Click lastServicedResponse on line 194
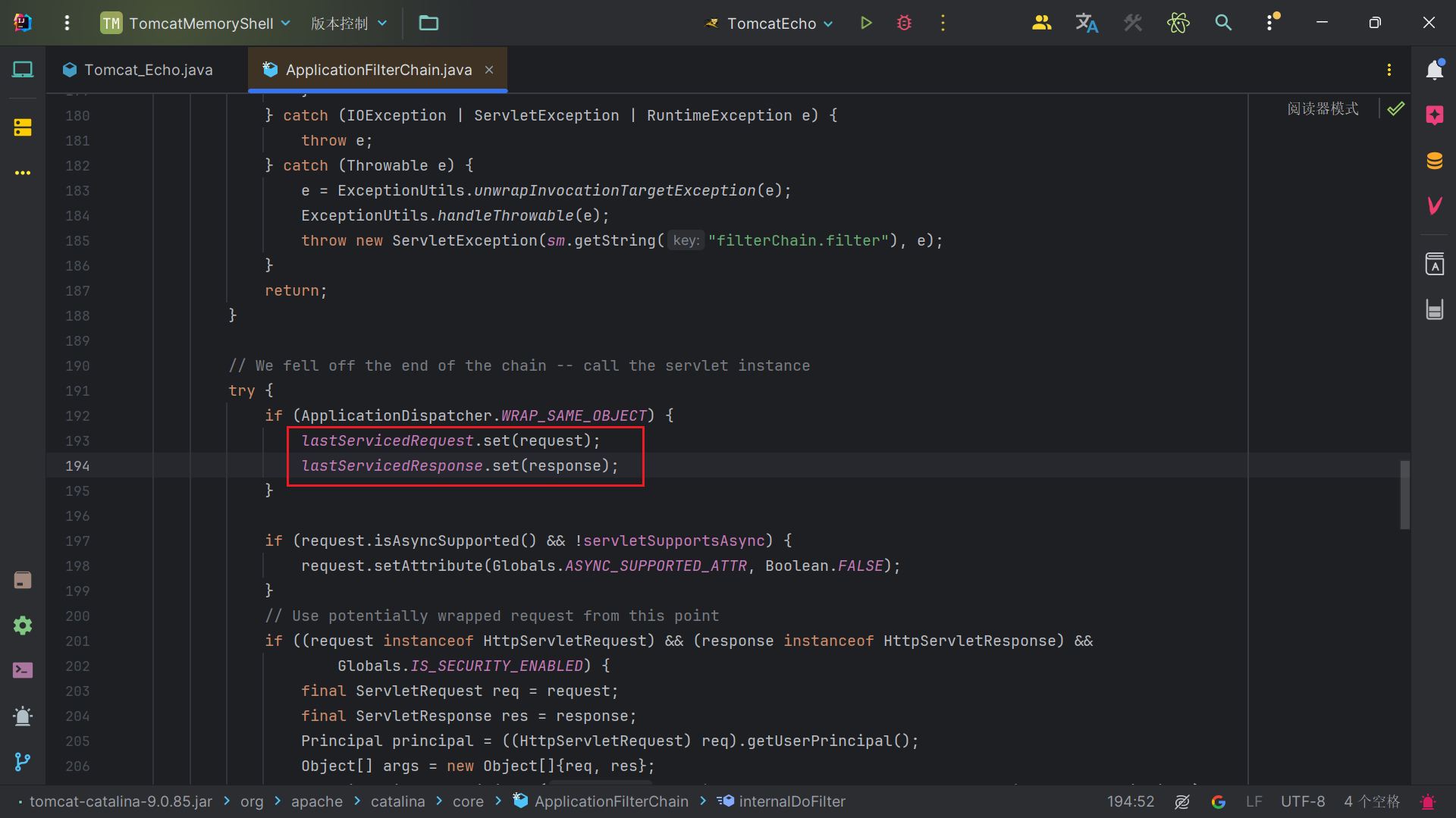Viewport: 1456px width, 818px height. click(392, 465)
